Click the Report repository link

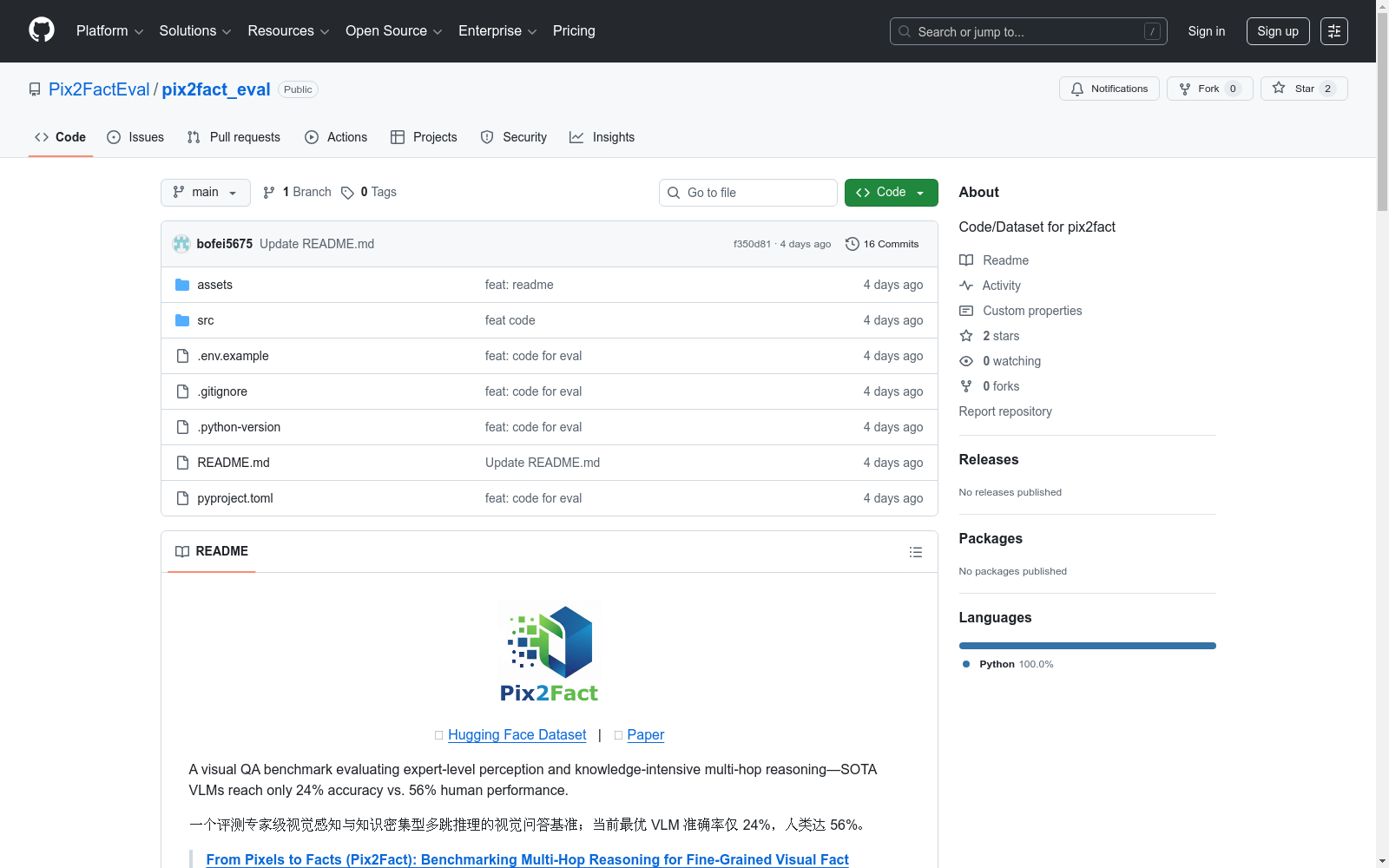(1005, 411)
